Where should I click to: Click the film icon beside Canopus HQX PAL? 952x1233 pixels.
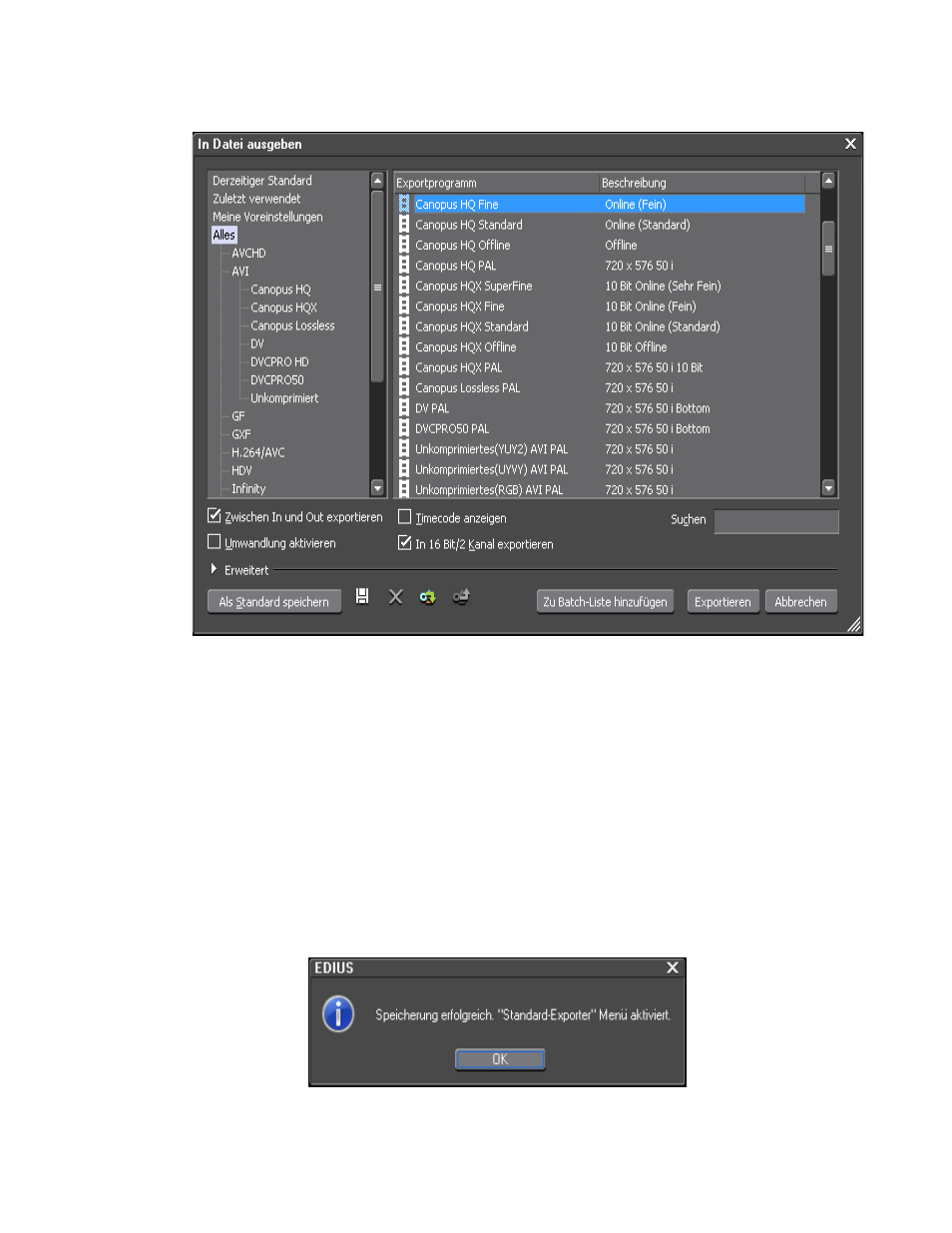[404, 367]
